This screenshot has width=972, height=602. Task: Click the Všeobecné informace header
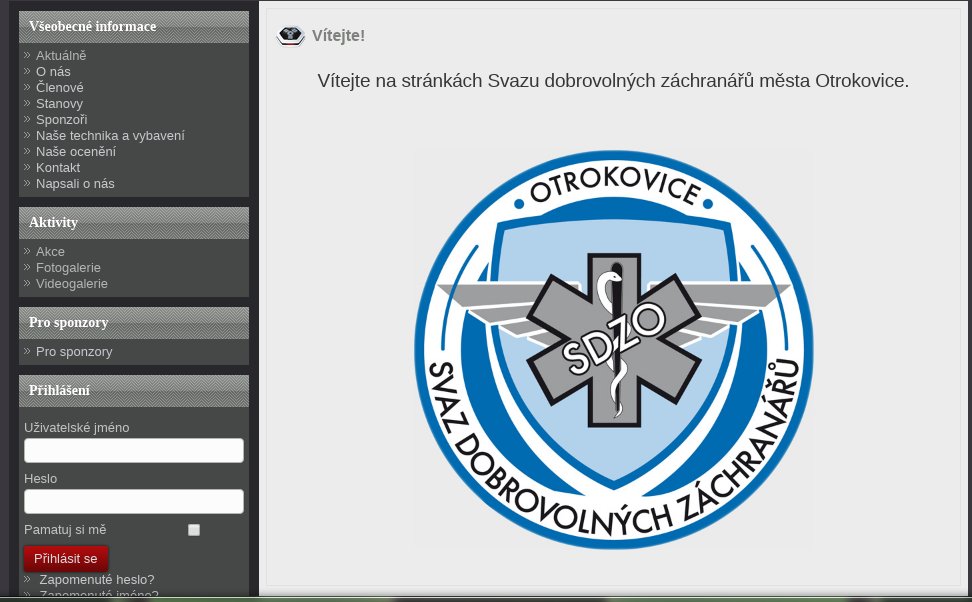[x=134, y=27]
